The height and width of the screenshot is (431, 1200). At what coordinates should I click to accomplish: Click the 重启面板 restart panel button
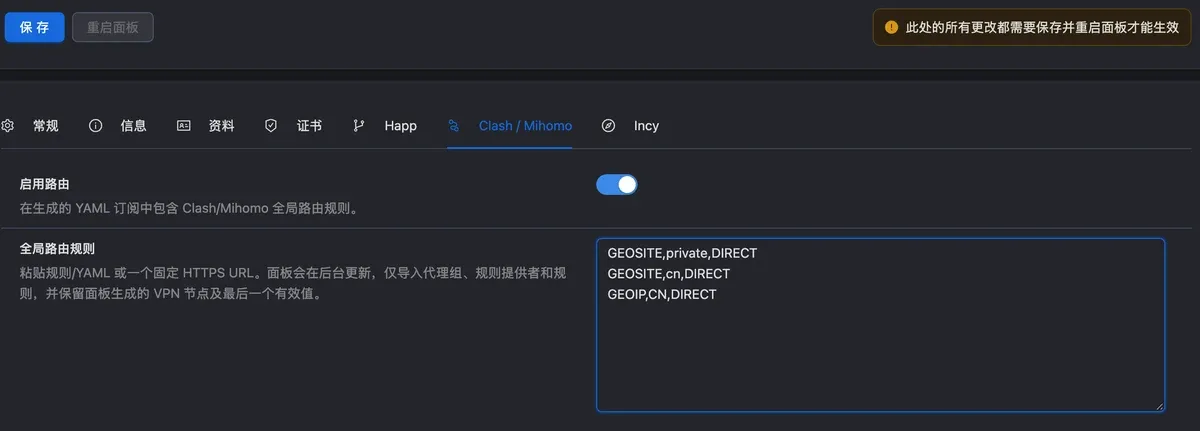click(113, 27)
